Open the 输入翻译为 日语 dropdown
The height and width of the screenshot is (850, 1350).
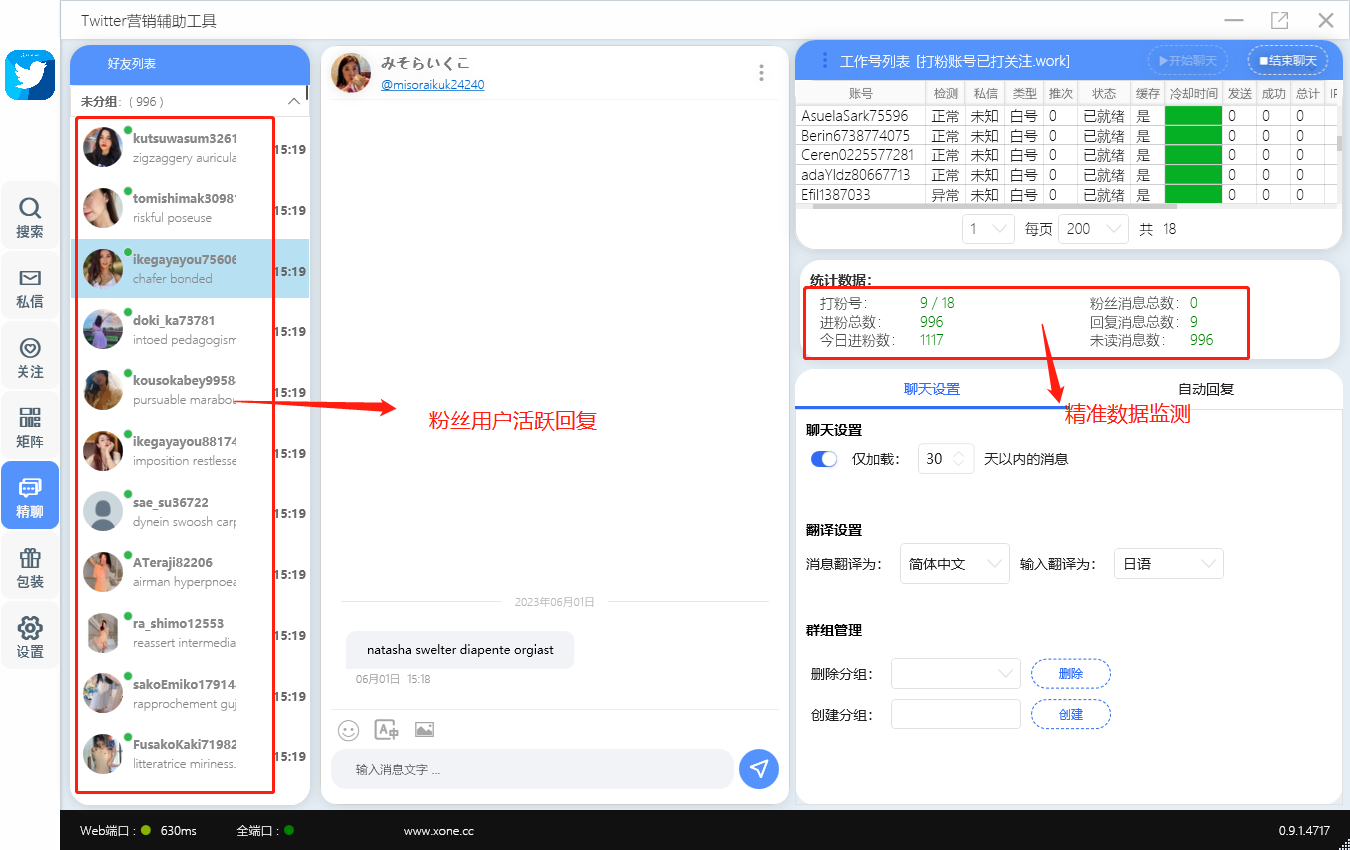pos(1168,564)
